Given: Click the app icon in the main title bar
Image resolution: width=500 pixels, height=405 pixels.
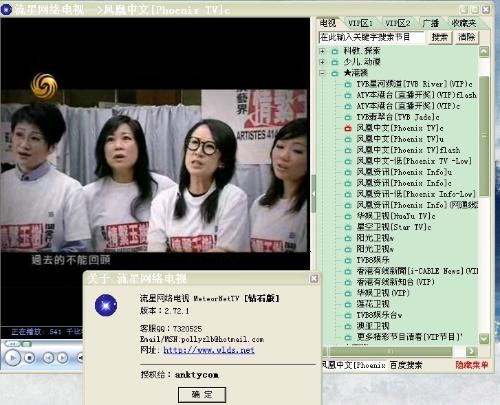Looking at the screenshot, I should click(x=6, y=9).
